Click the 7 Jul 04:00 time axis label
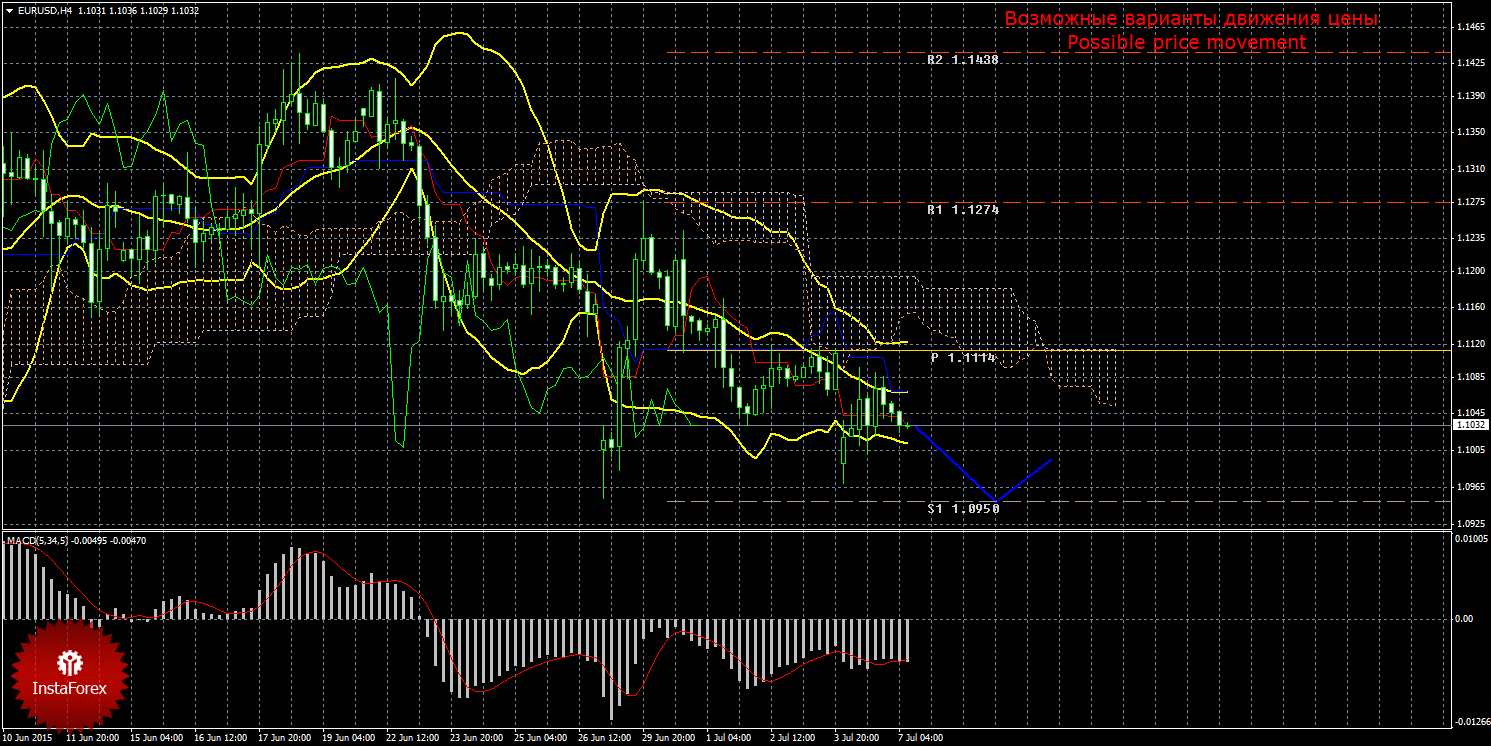The image size is (1491, 746). [920, 738]
